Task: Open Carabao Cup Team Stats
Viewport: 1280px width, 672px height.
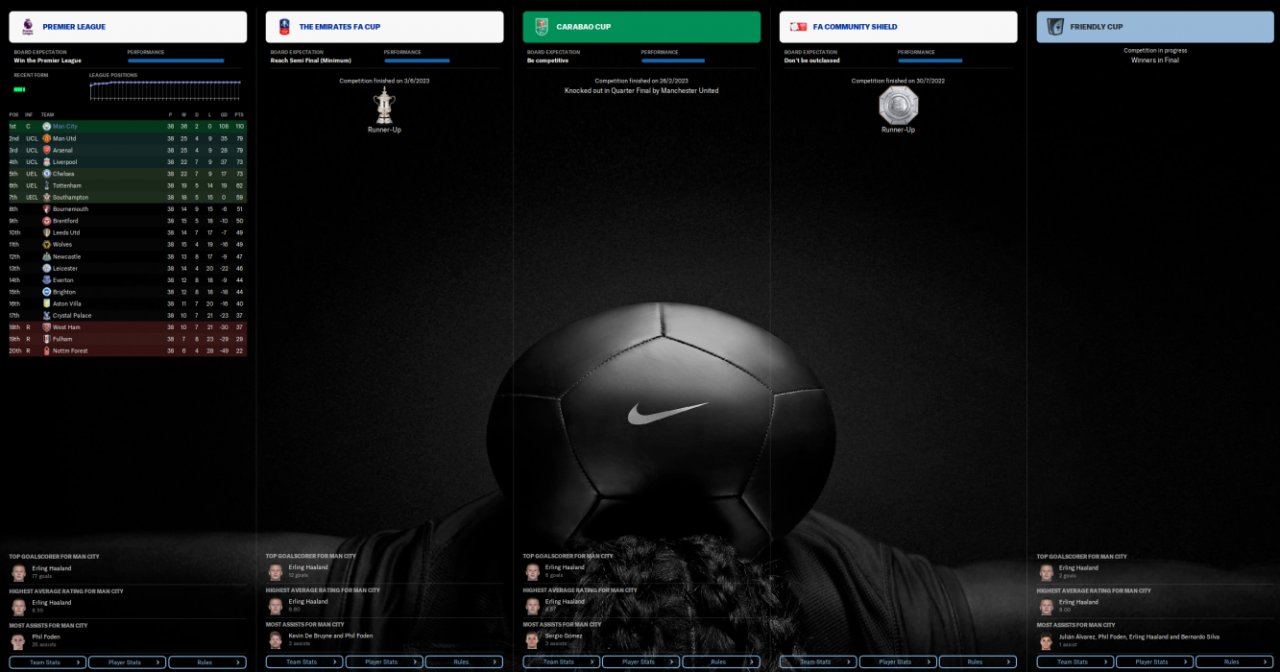Action: [x=561, y=662]
